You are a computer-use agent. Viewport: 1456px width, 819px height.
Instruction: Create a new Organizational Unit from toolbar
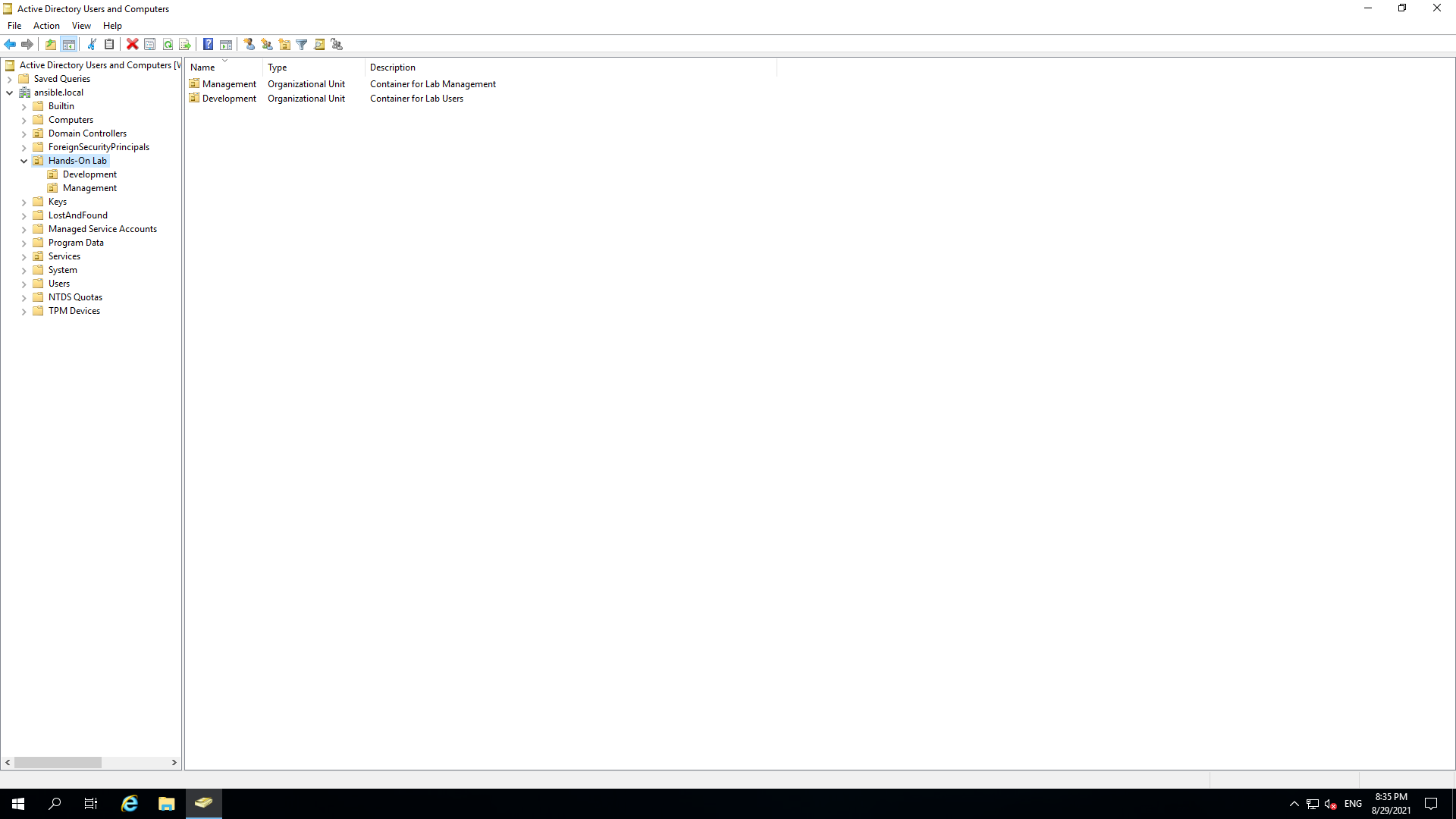click(284, 45)
